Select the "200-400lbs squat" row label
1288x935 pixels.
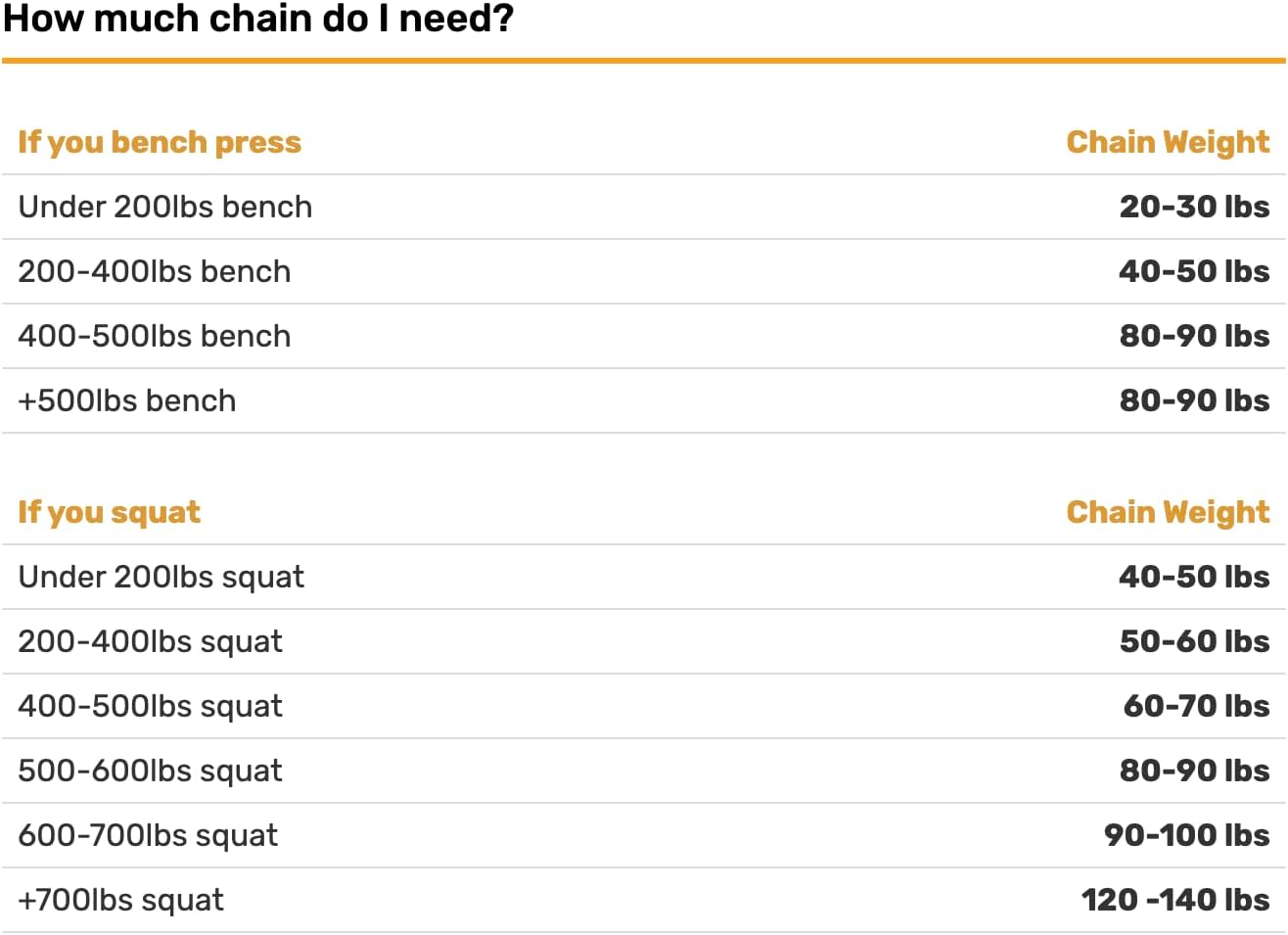click(150, 641)
